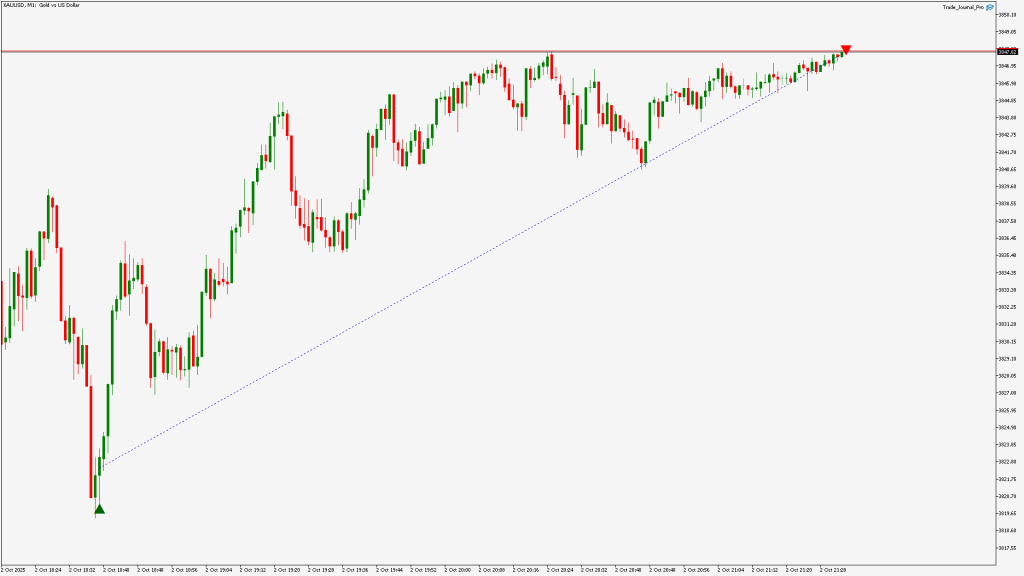Screen dimensions: 1024x576
Task: Click the green buy arrow marker
Action: coord(99,511)
